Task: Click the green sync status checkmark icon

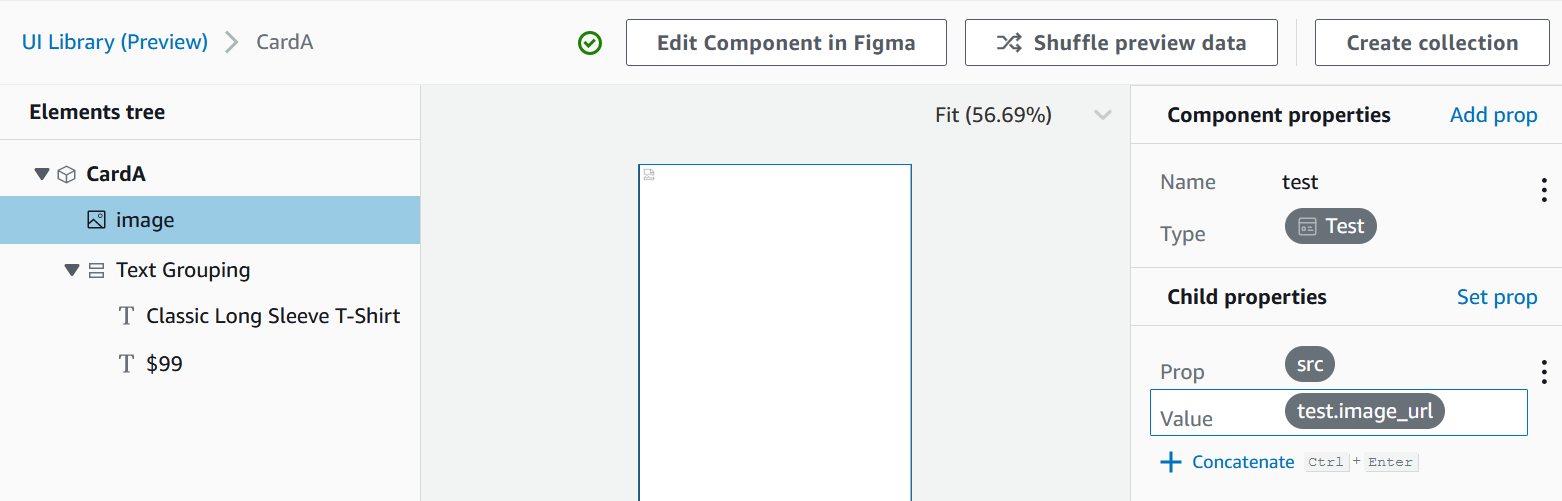Action: pyautogui.click(x=590, y=43)
